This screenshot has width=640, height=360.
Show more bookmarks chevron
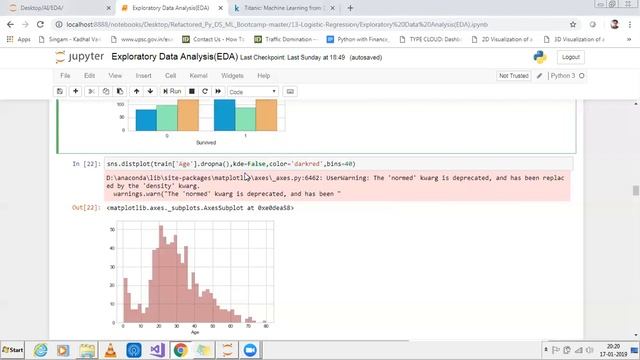[629, 39]
